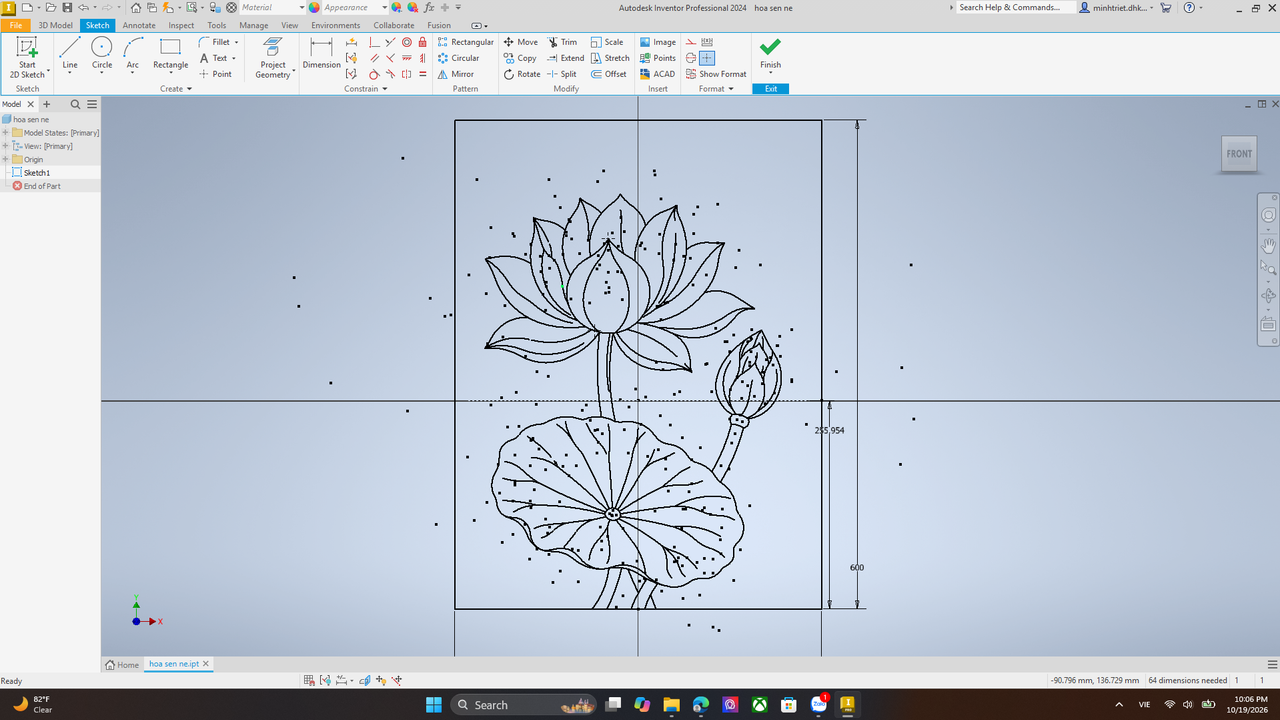Toggle the Construction line format

pos(691,42)
